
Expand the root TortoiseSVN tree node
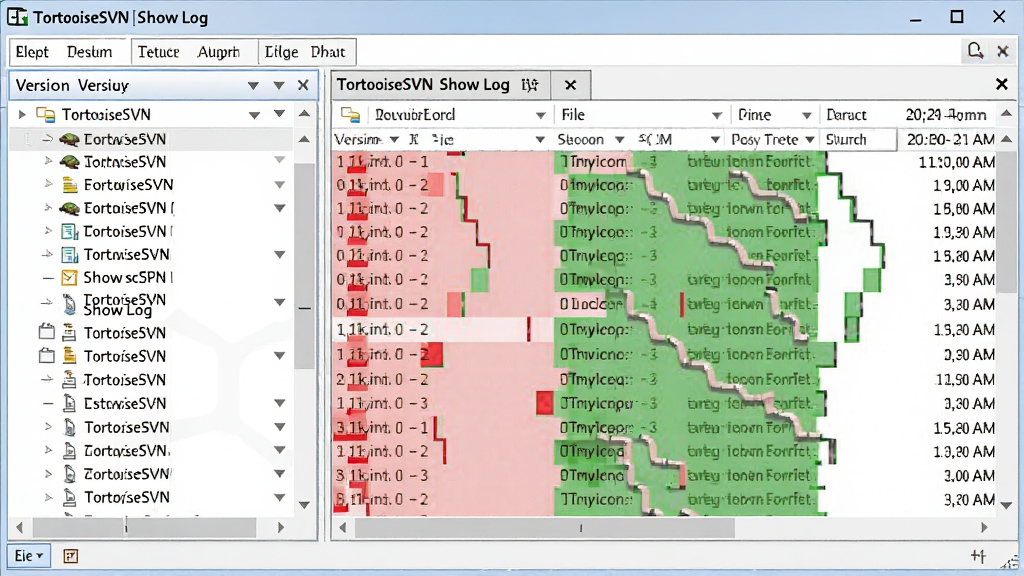click(x=22, y=115)
